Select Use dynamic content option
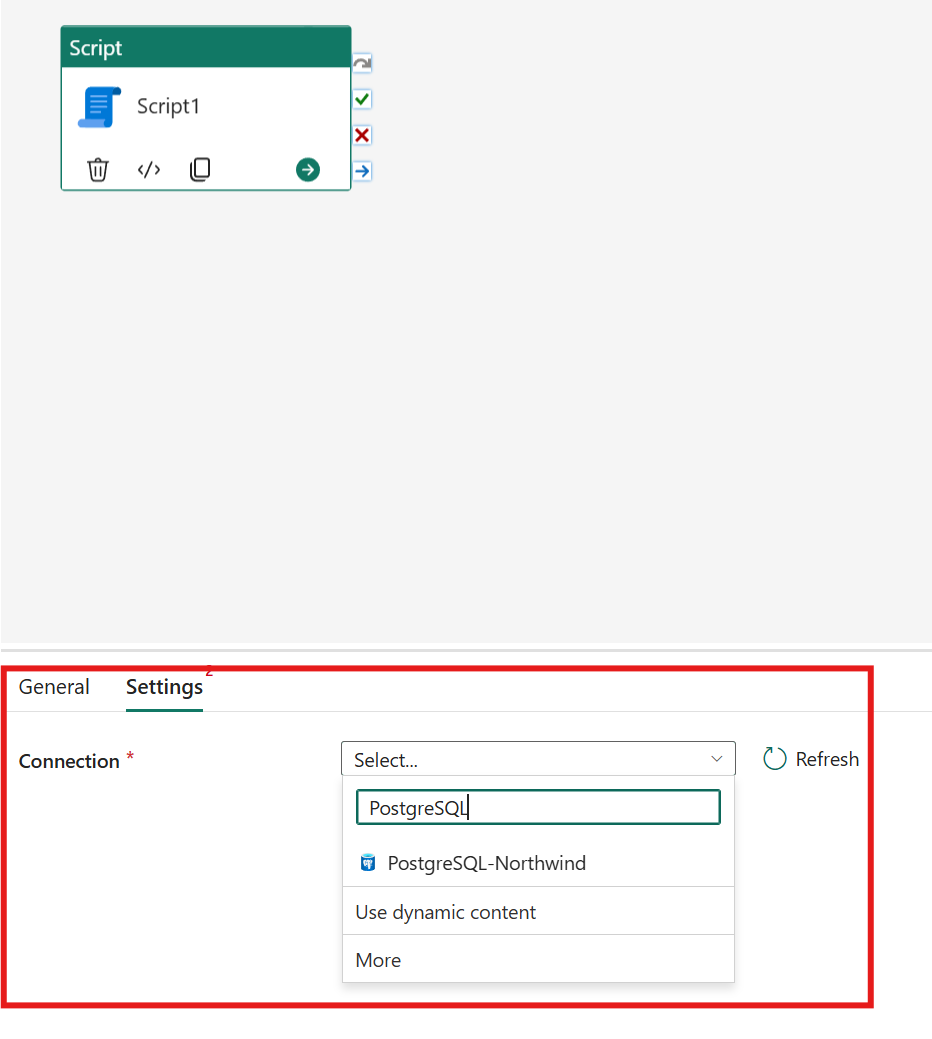This screenshot has height=1039, width=932. point(538,912)
